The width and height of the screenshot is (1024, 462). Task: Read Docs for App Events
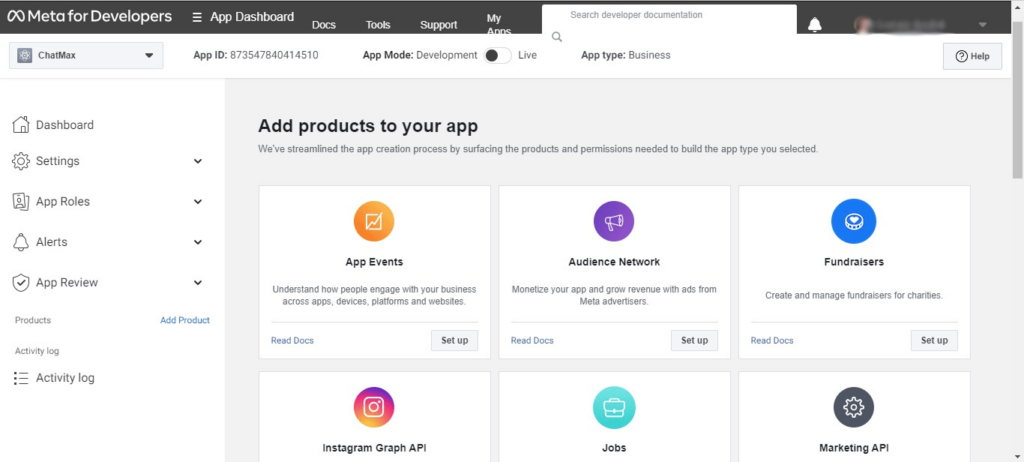tap(292, 340)
